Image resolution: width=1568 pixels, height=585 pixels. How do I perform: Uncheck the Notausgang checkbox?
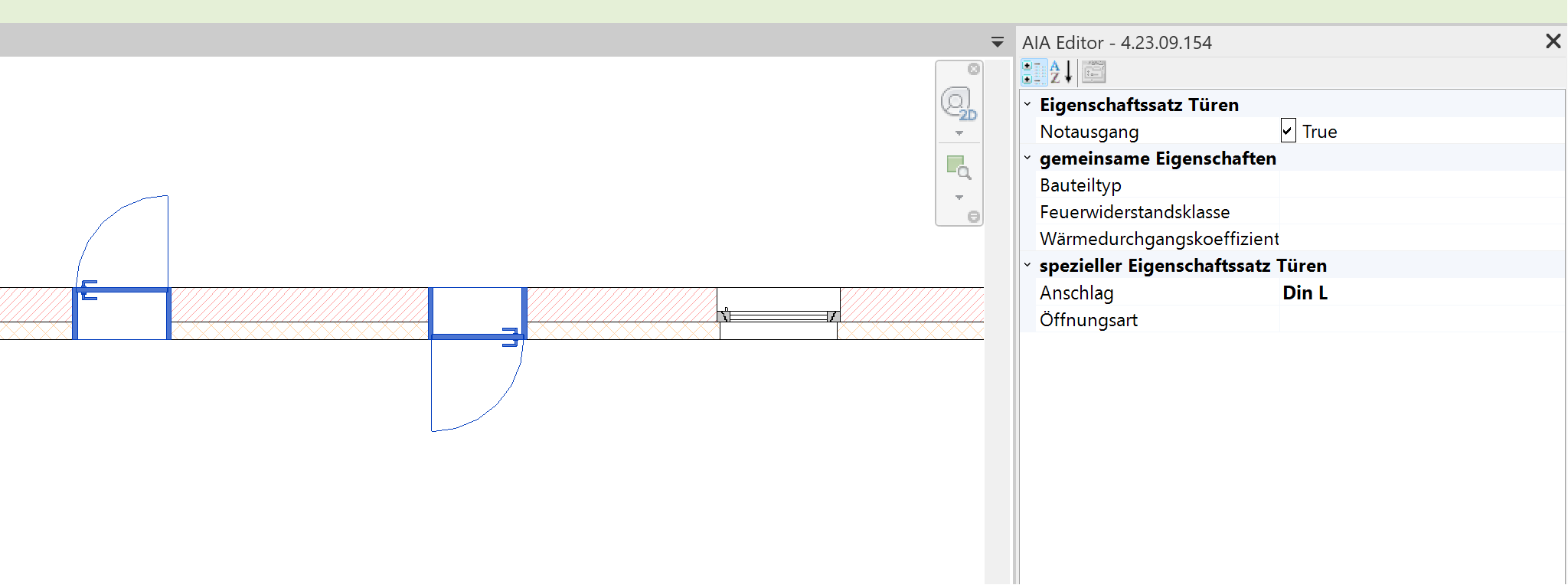[1289, 131]
